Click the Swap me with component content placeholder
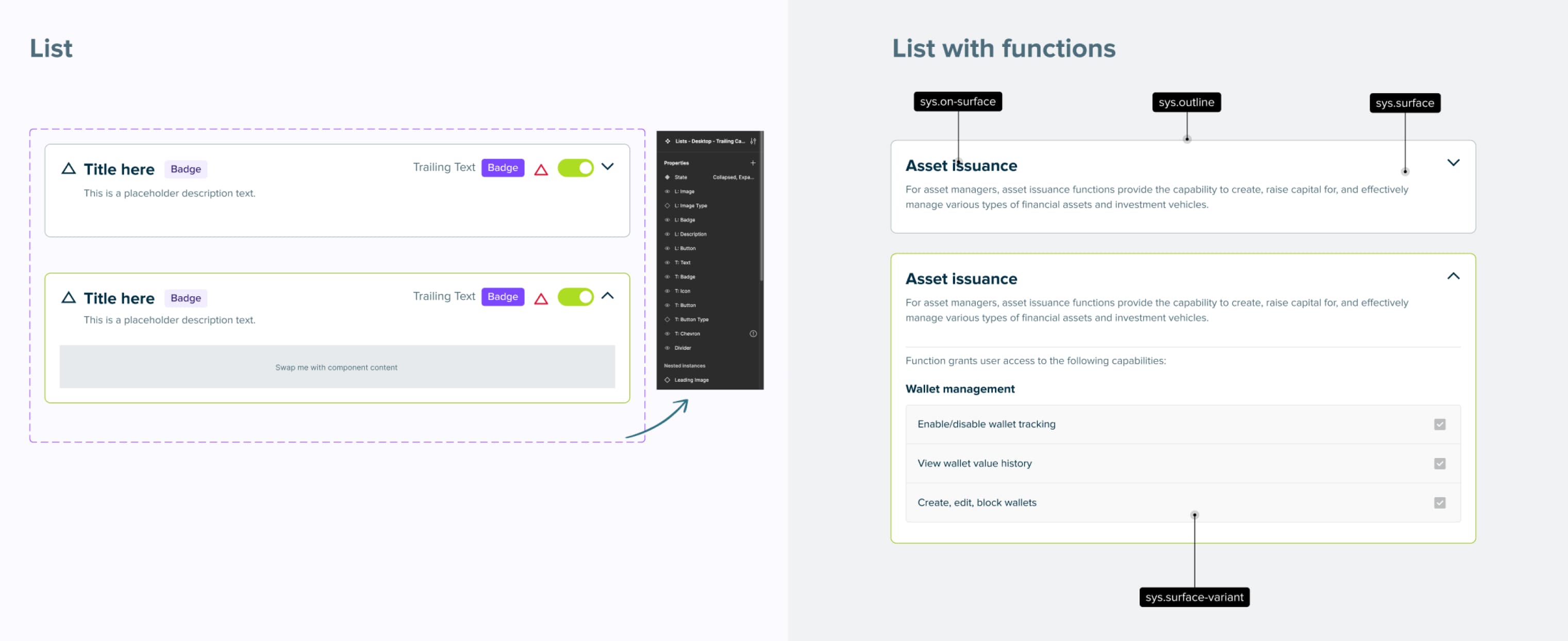Viewport: 1568px width, 641px height. (x=337, y=367)
